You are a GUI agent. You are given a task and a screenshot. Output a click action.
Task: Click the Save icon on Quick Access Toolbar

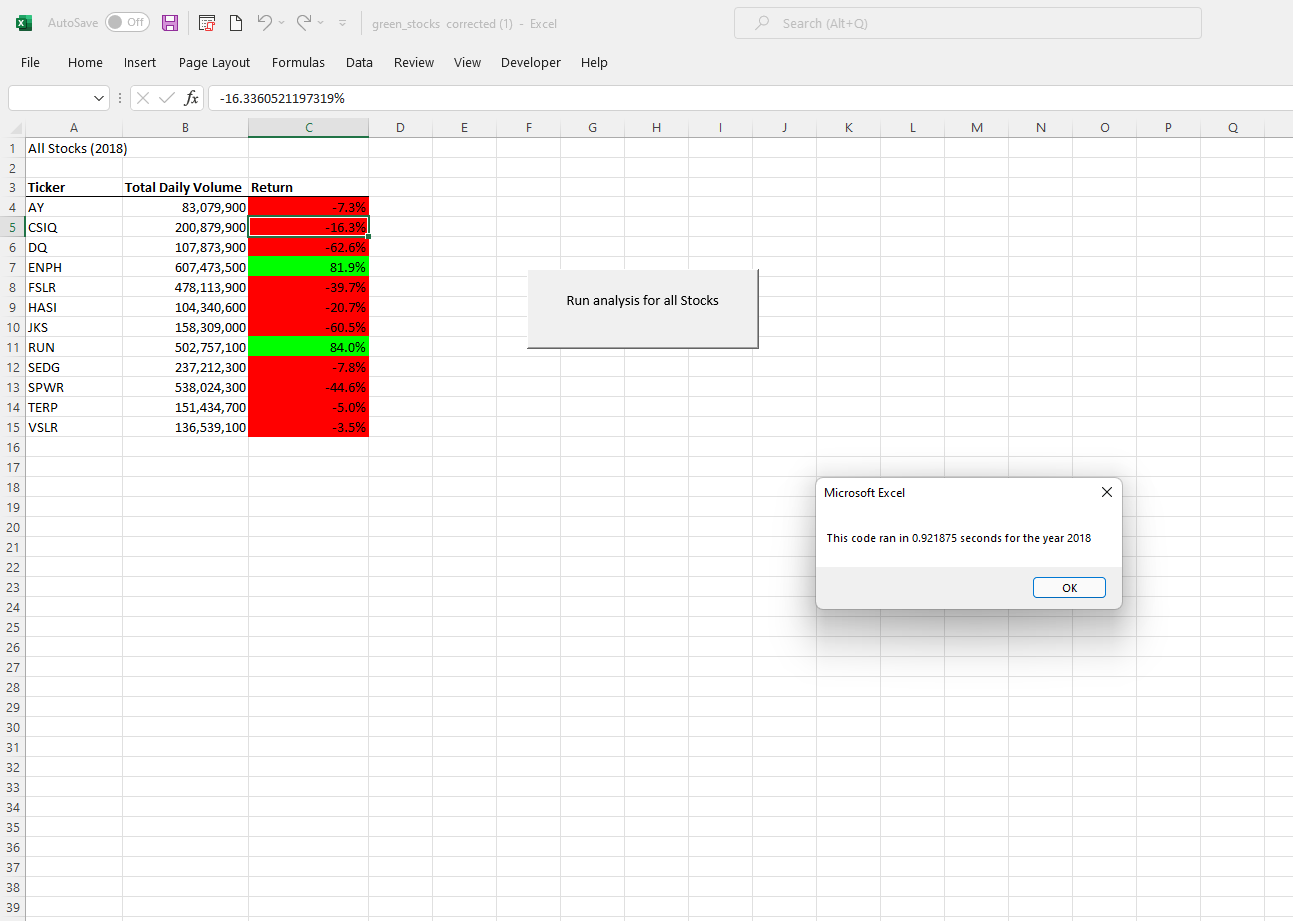tap(170, 22)
